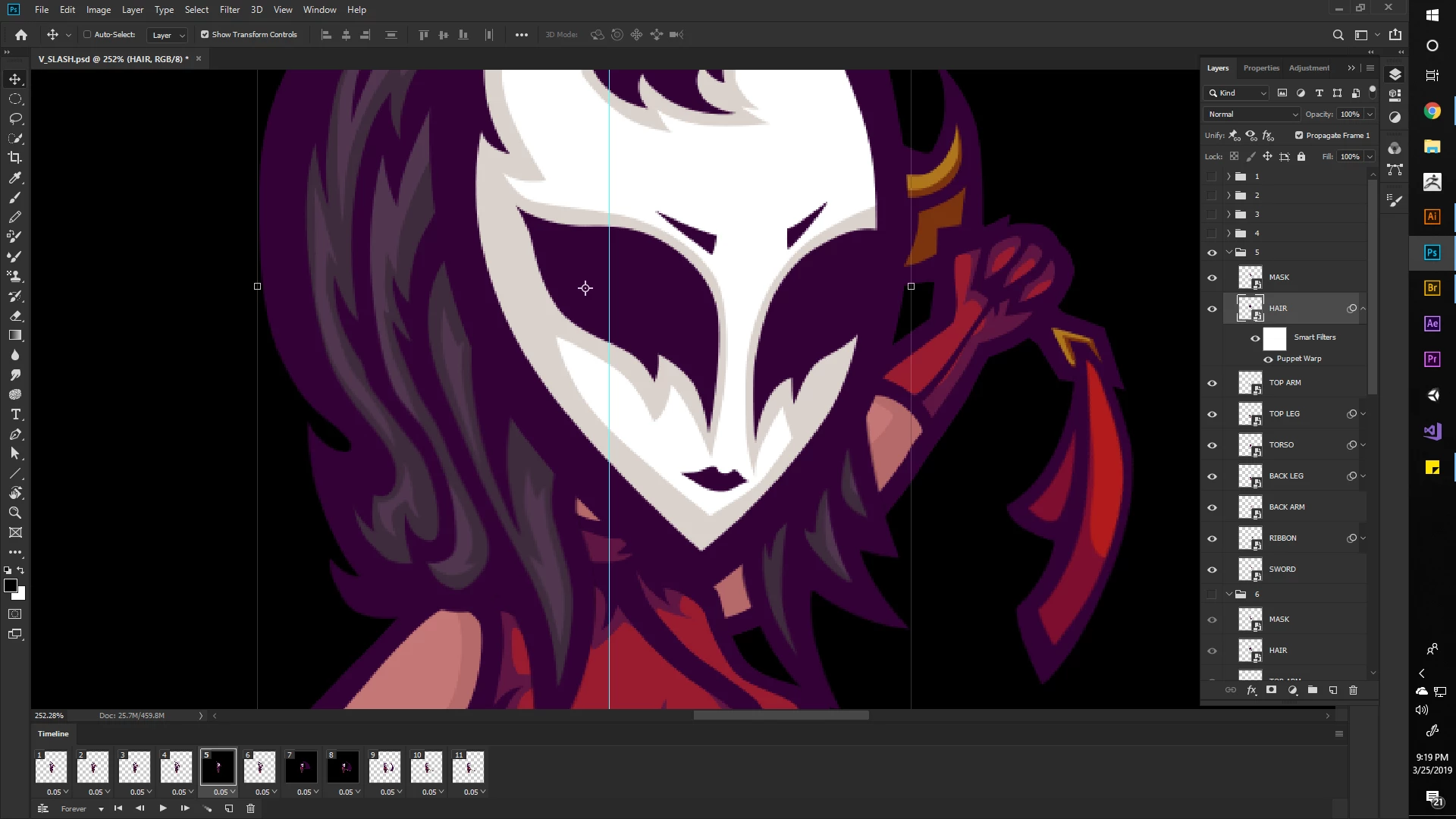Image resolution: width=1456 pixels, height=819 pixels.
Task: Expand layer group 3
Action: coord(1228,215)
